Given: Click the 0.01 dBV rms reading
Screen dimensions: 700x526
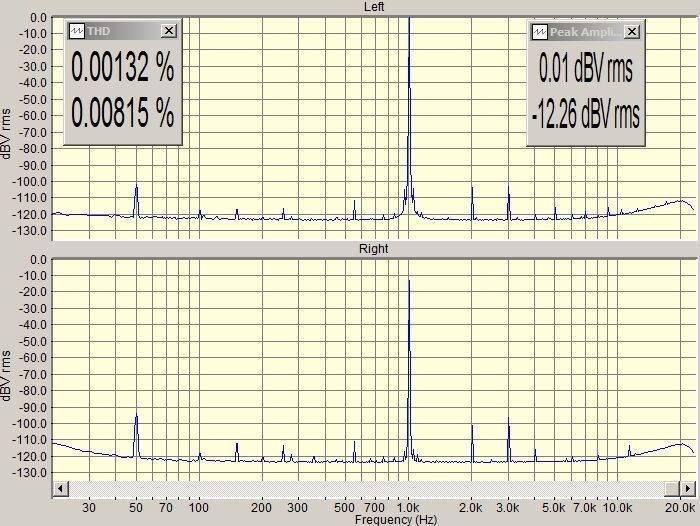Looking at the screenshot, I should 586,68.
